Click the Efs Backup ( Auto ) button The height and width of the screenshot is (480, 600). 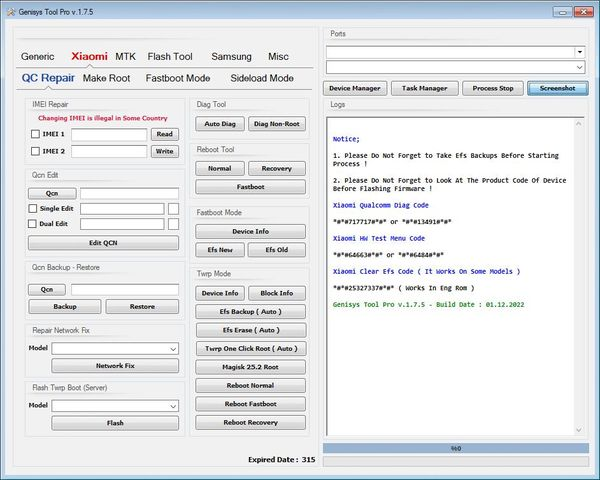pyautogui.click(x=250, y=312)
